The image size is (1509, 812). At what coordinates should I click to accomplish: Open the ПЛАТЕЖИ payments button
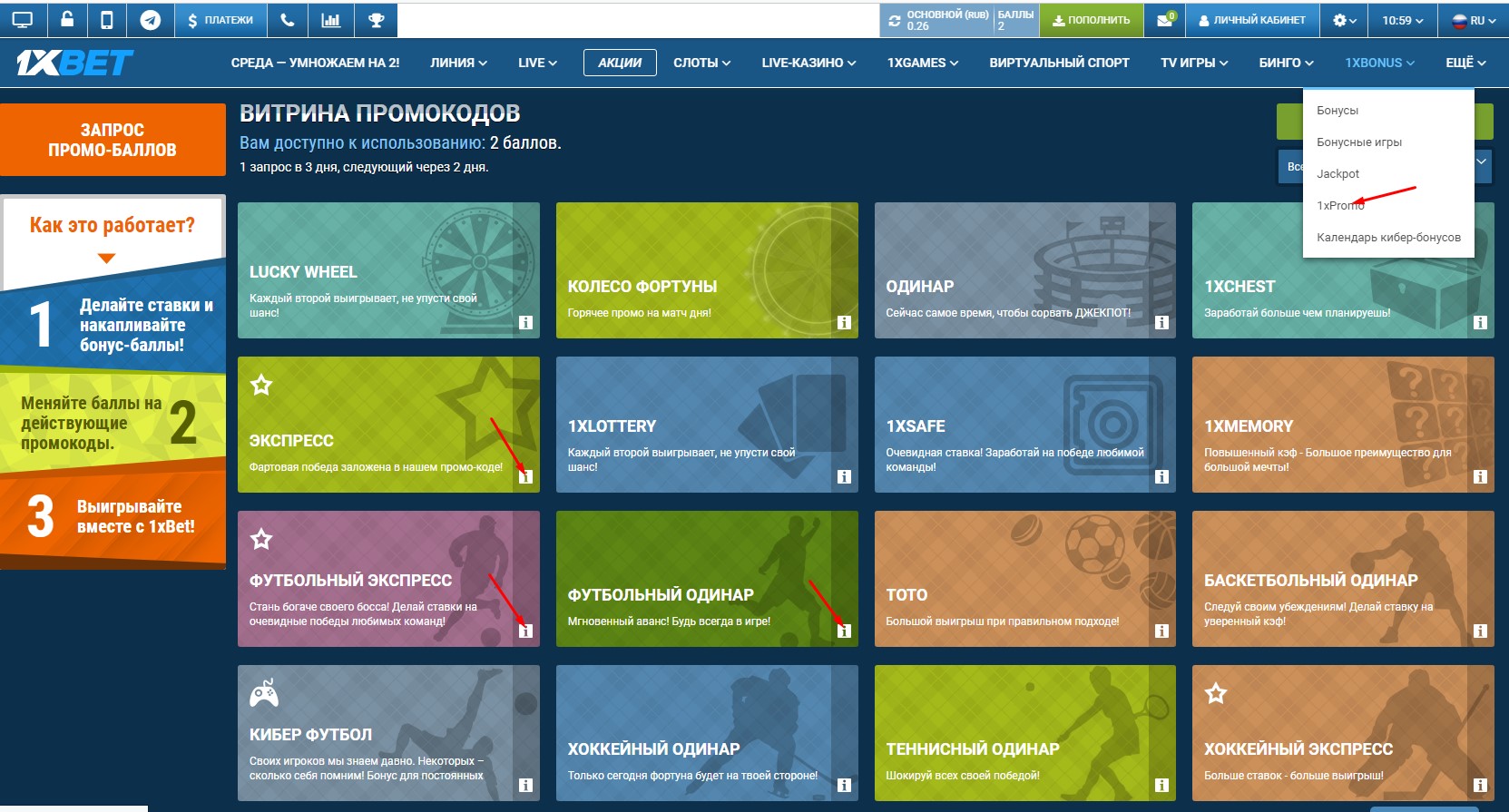[220, 19]
